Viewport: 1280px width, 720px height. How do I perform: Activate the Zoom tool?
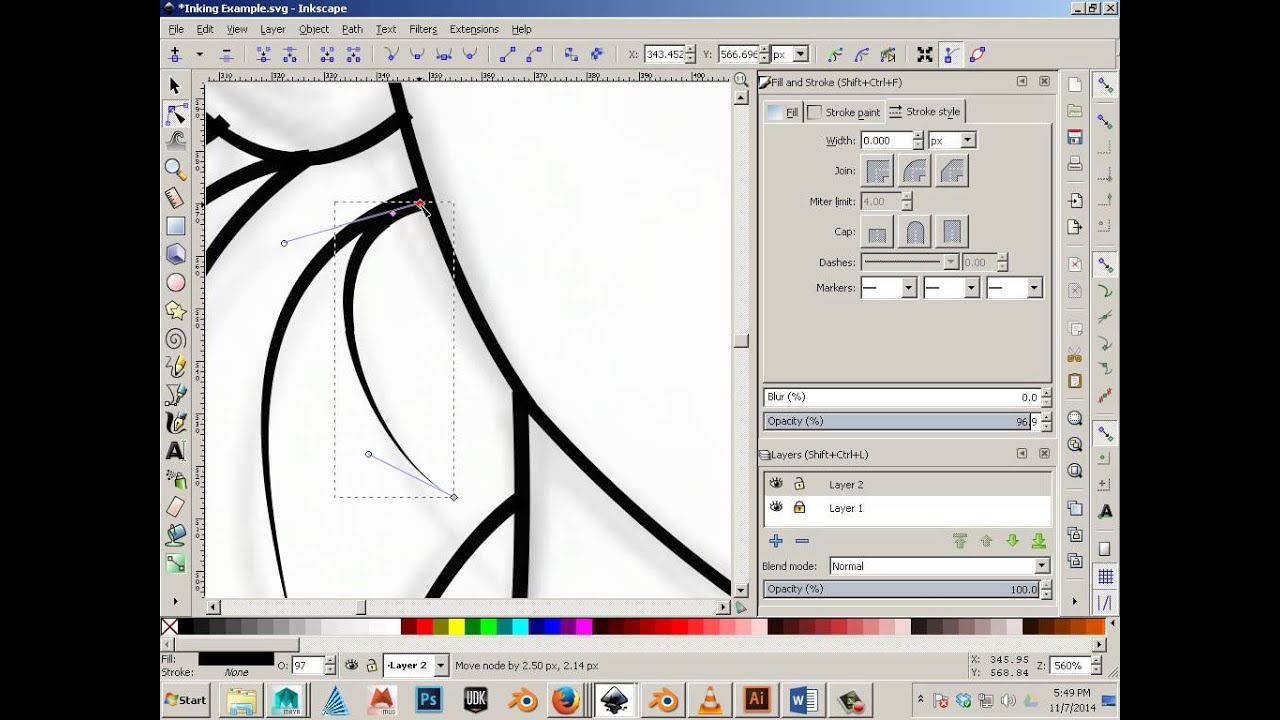pos(174,167)
